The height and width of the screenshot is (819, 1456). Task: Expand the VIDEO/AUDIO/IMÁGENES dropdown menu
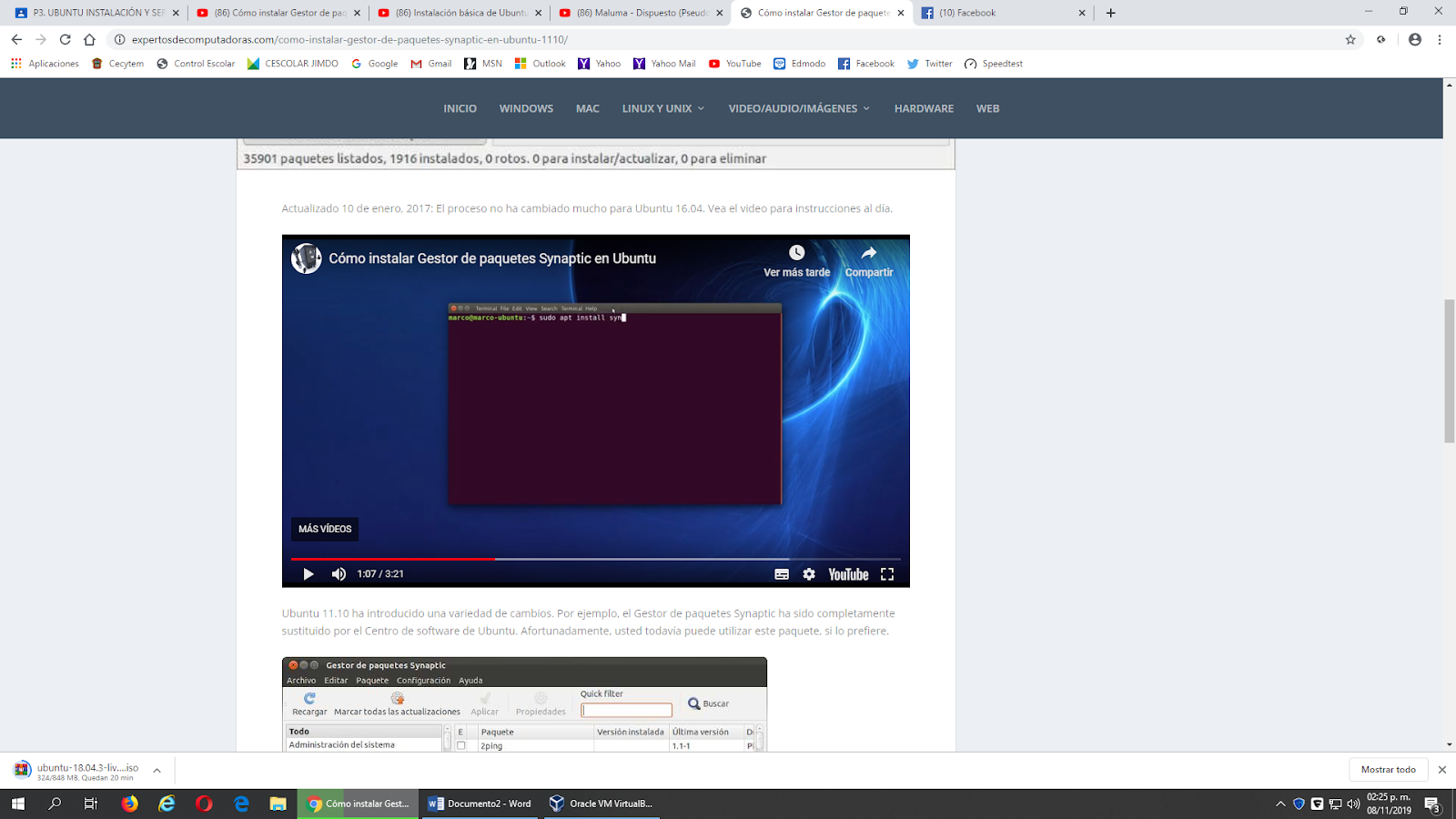799,108
